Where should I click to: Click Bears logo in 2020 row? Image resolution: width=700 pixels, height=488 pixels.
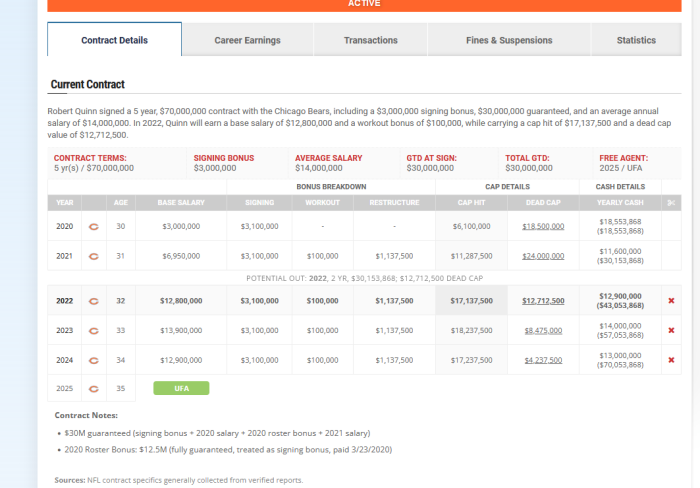[94, 227]
